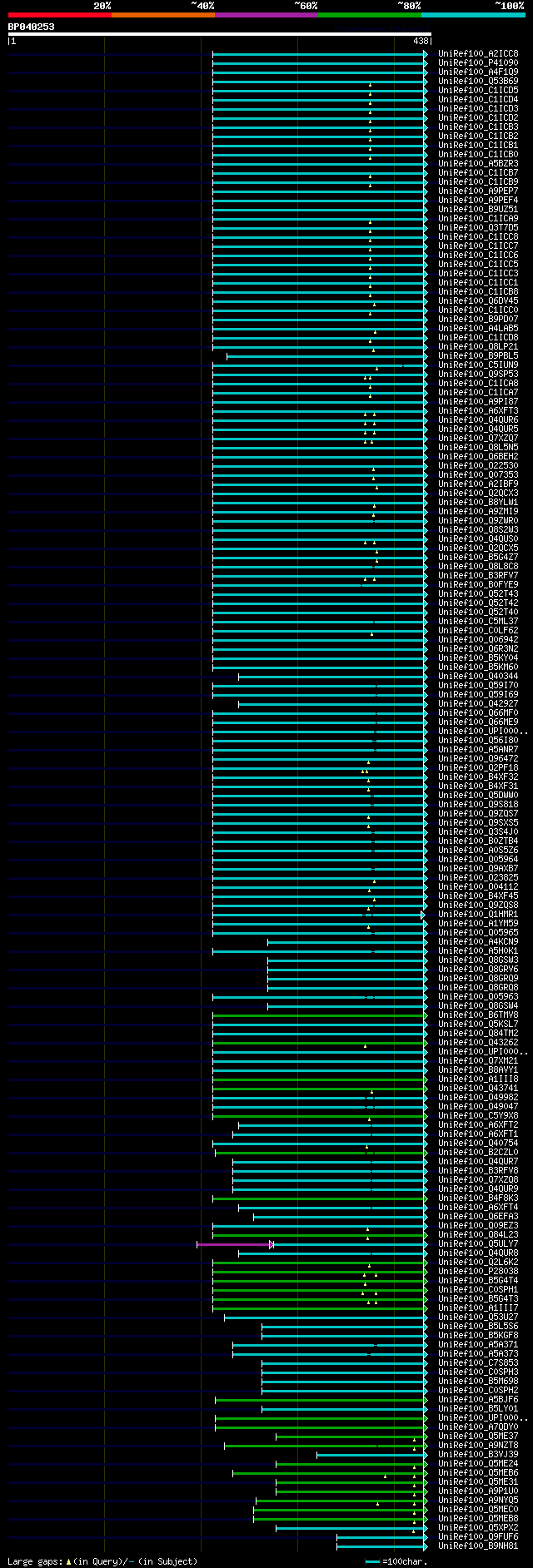This screenshot has width=533, height=1568.
Task: Select label UniRef100_Q6DV45
Action: pyautogui.click(x=478, y=300)
